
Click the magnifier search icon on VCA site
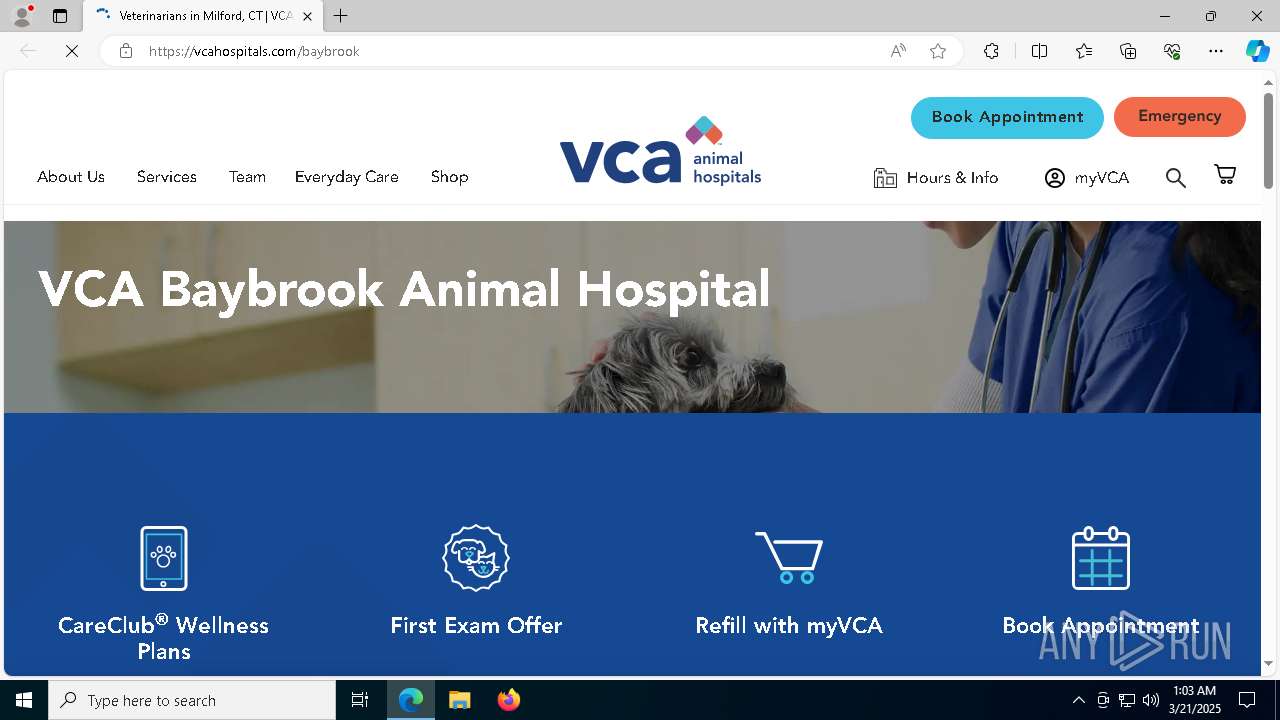click(1176, 178)
